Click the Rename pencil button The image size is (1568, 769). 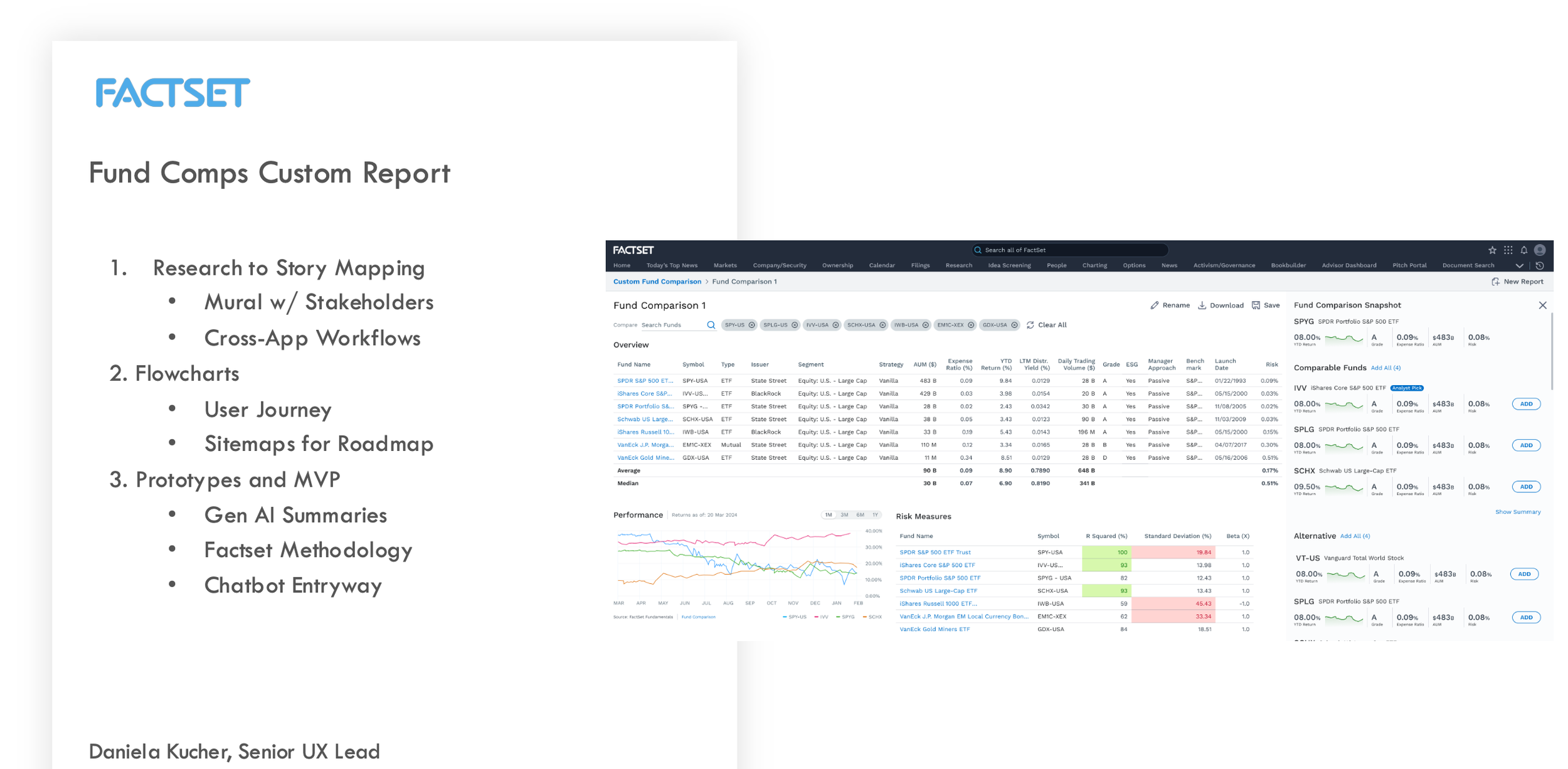point(1170,305)
